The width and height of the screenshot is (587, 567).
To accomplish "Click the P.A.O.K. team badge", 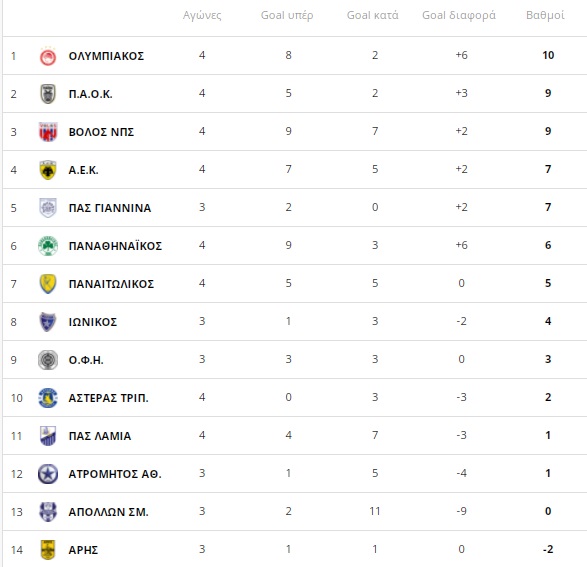I will (x=48, y=94).
